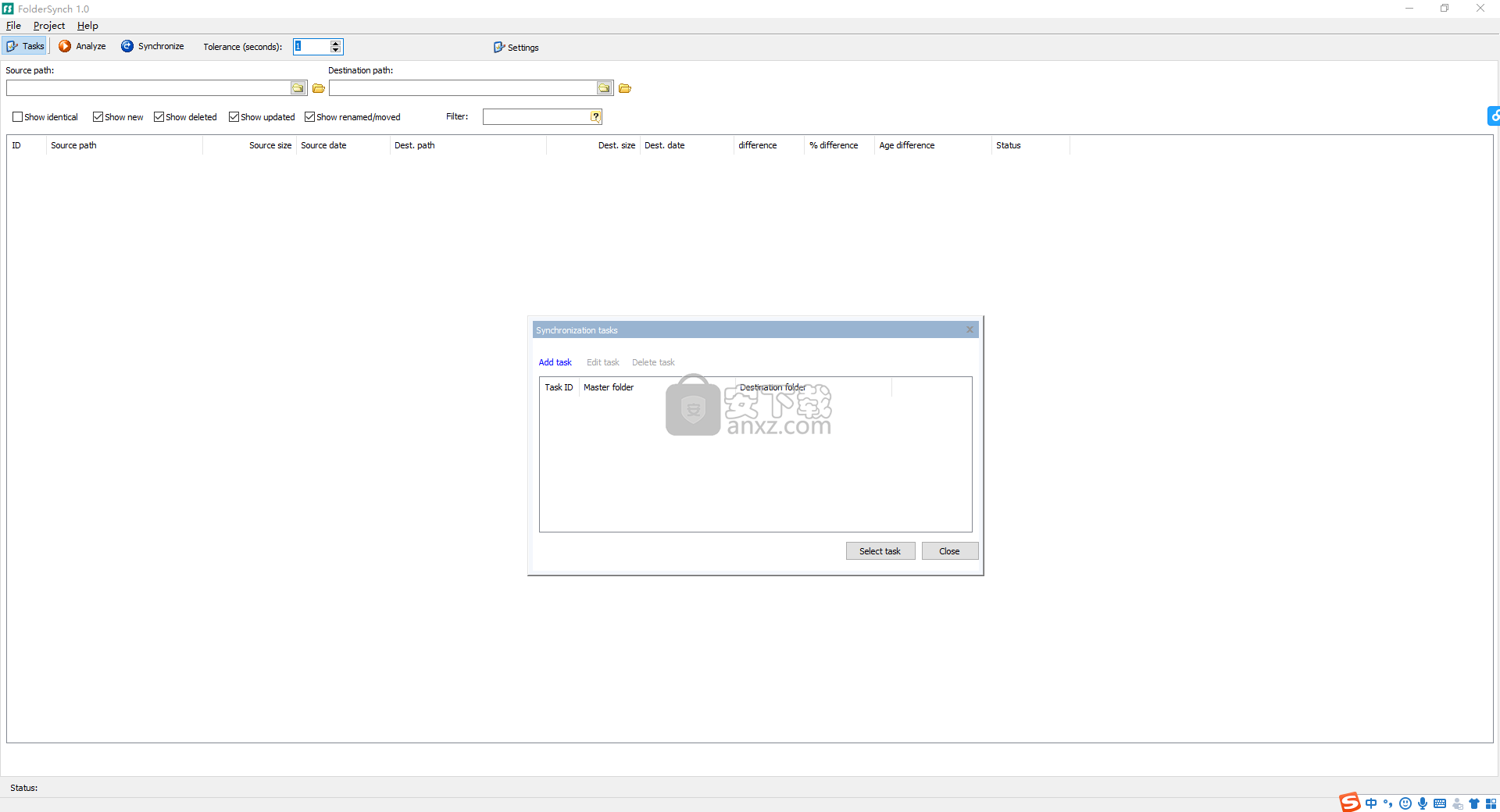1500x812 pixels.
Task: Close the Synchronization tasks dialog with X
Action: point(970,329)
